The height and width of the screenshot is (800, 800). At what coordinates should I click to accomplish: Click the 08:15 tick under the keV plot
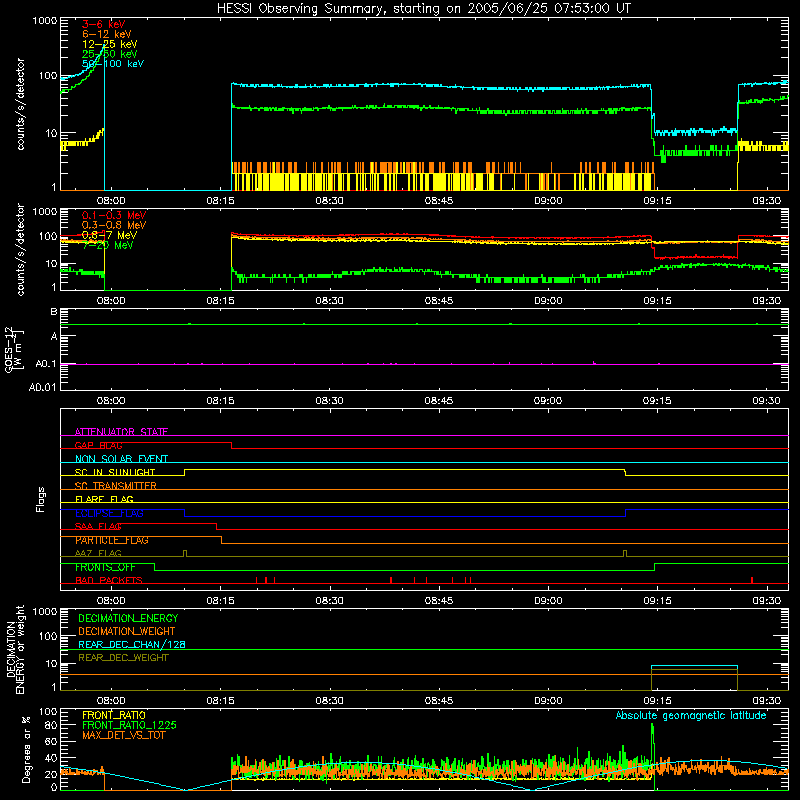220,201
